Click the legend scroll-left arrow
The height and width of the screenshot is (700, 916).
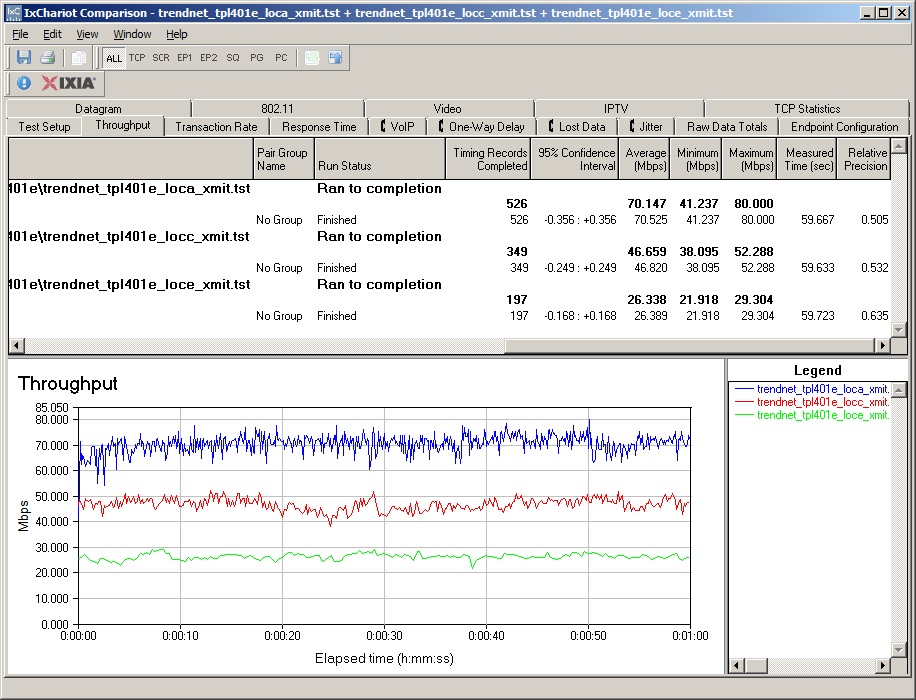click(737, 666)
